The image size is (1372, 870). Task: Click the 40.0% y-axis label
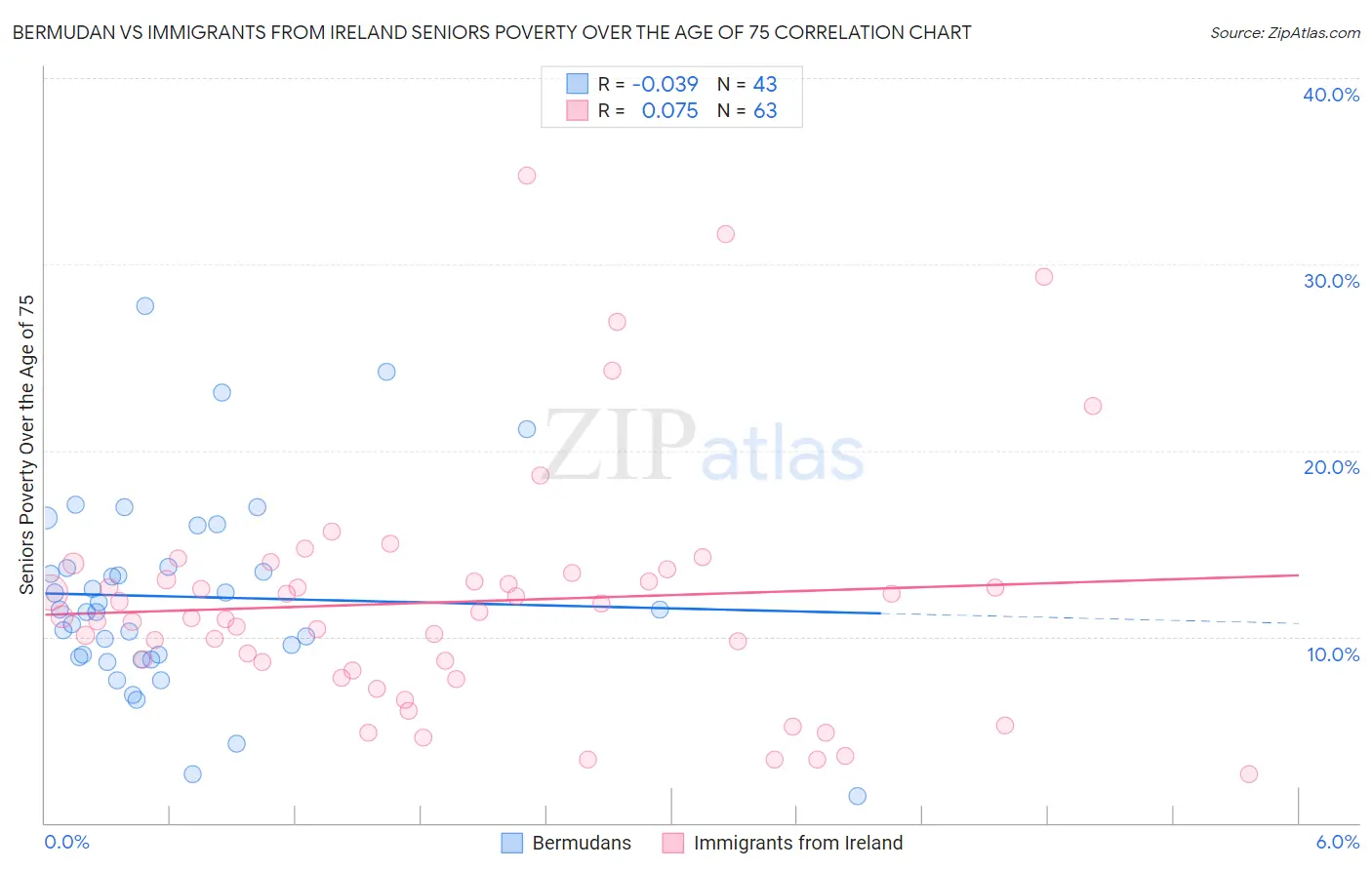(x=1331, y=95)
